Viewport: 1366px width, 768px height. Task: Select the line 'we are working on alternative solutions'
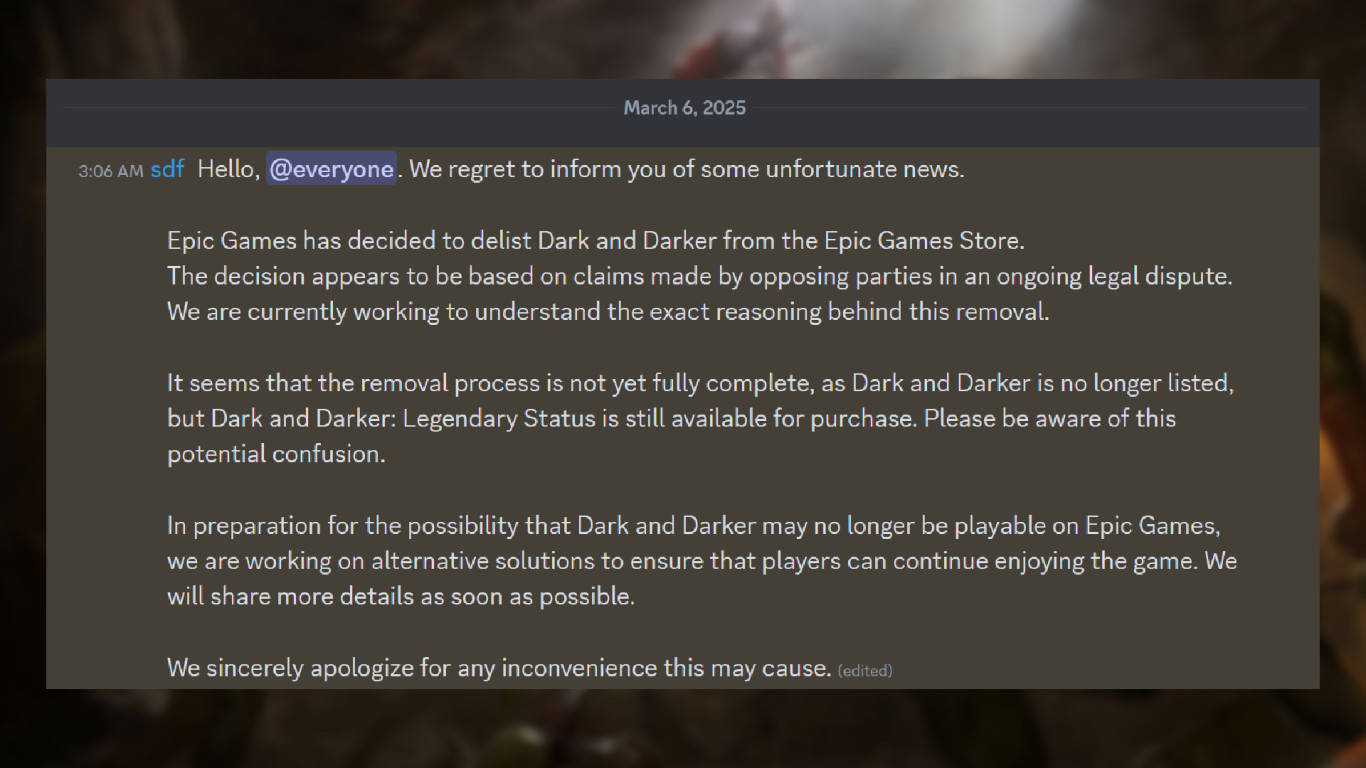click(702, 561)
